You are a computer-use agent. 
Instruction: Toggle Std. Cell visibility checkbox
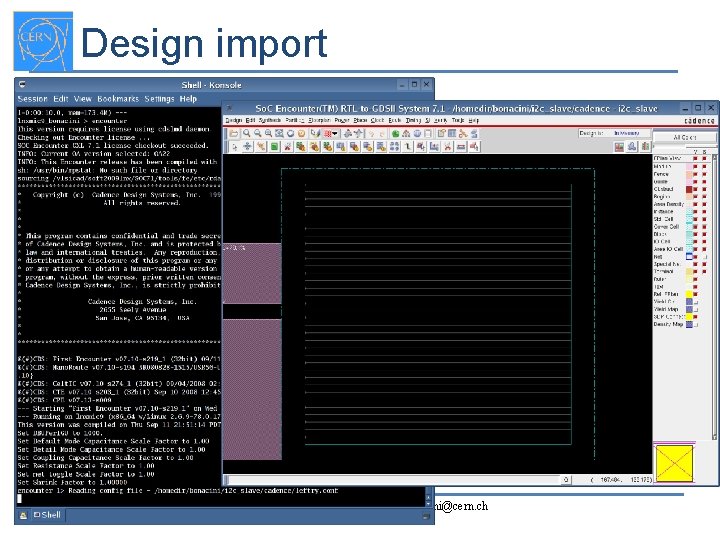pyautogui.click(x=695, y=219)
